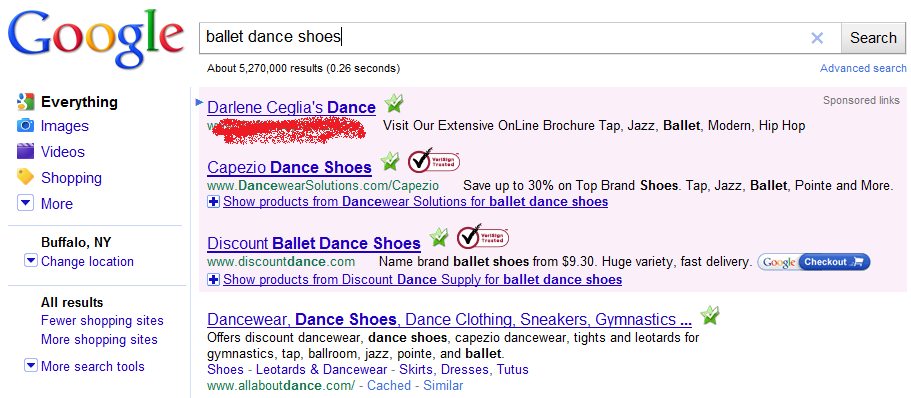Screen dimensions: 911x398
Task: Open Leotards & Dancewear sitelink
Action: [321, 370]
